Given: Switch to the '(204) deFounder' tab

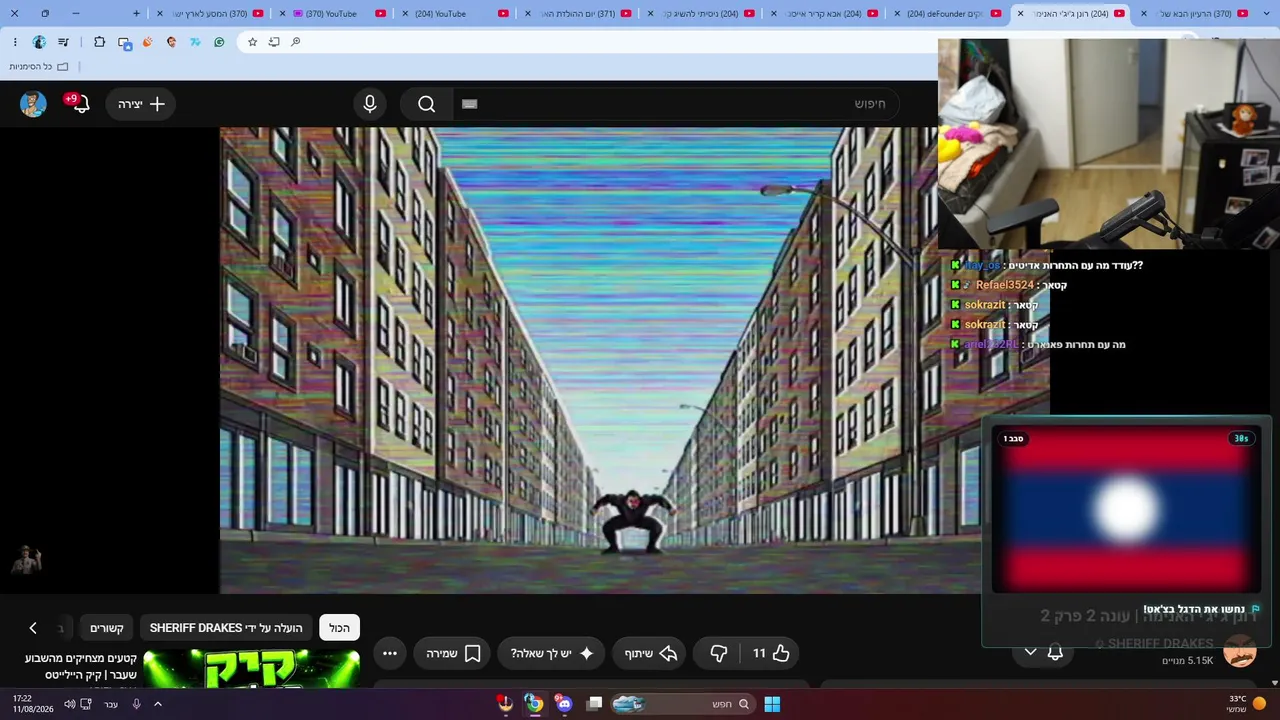Looking at the screenshot, I should tap(945, 14).
